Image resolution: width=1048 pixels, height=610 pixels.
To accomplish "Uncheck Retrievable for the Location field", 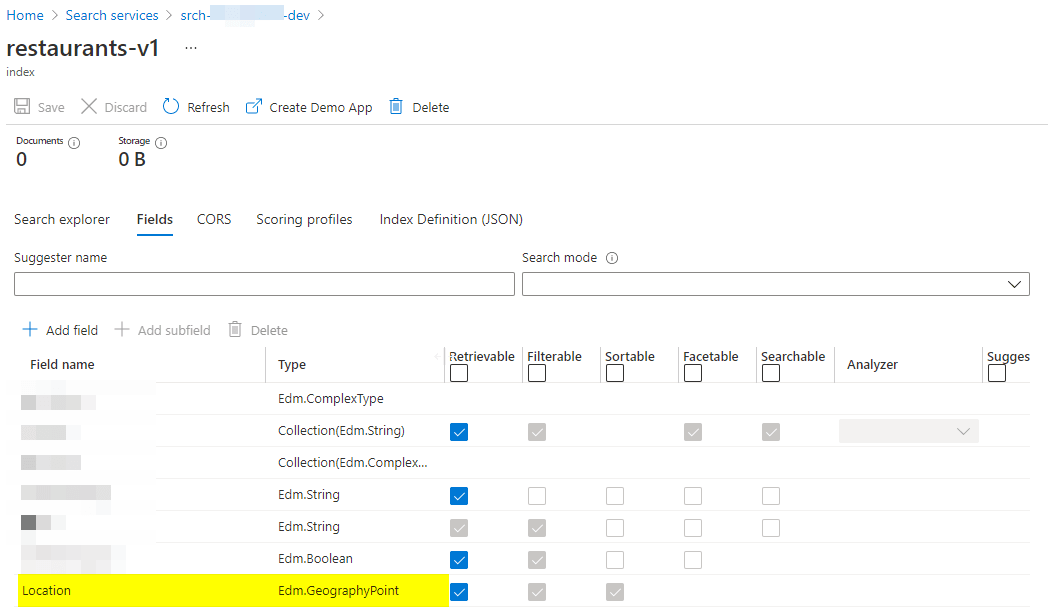I will pyautogui.click(x=458, y=592).
